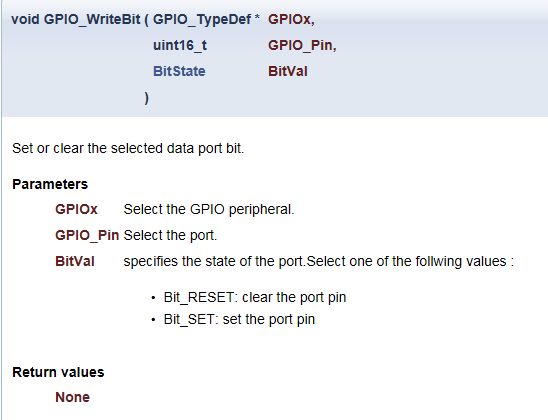The width and height of the screenshot is (548, 420).
Task: Click the Parameters heading
Action: click(50, 184)
